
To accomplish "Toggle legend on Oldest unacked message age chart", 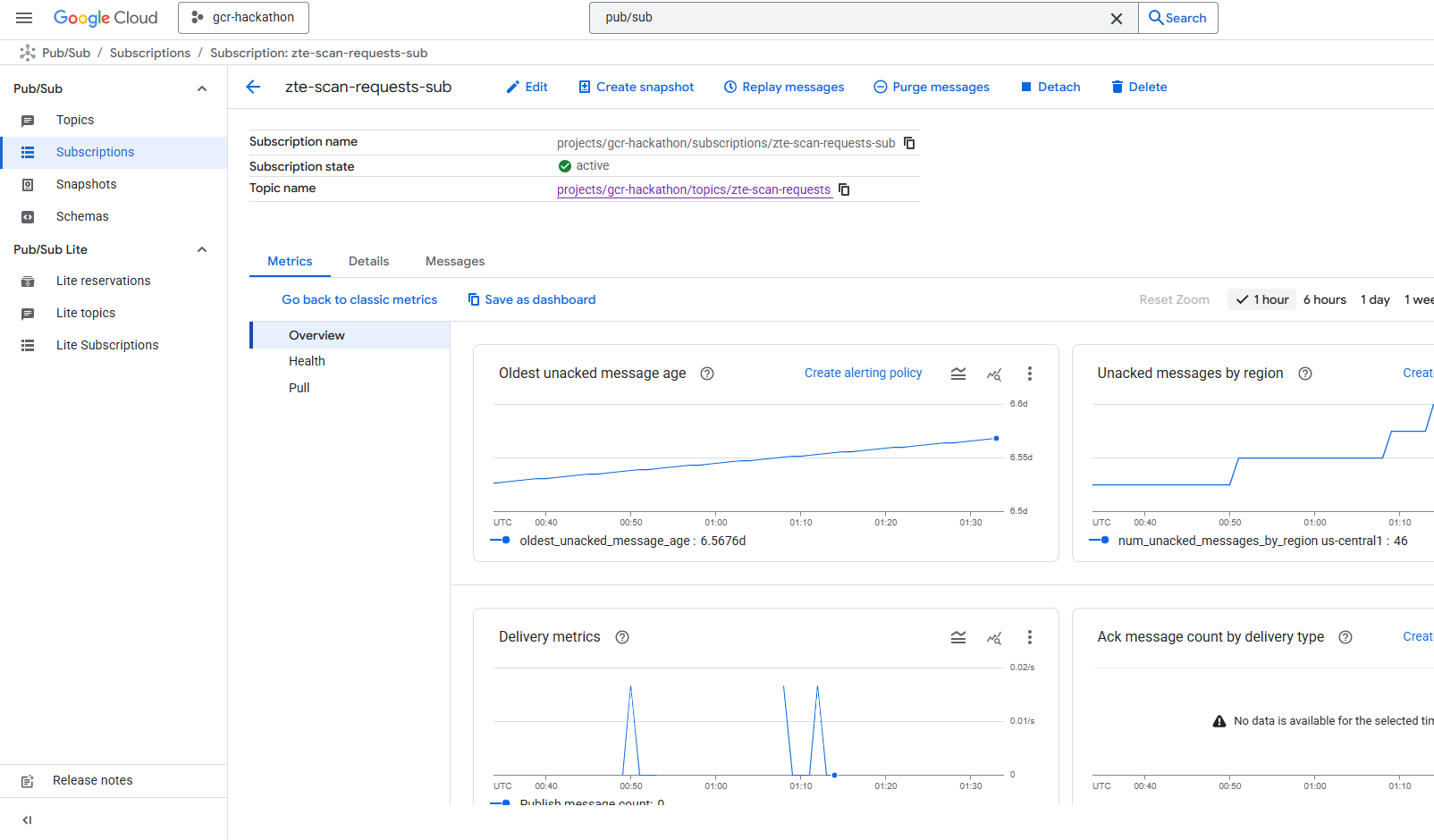I will (x=958, y=374).
